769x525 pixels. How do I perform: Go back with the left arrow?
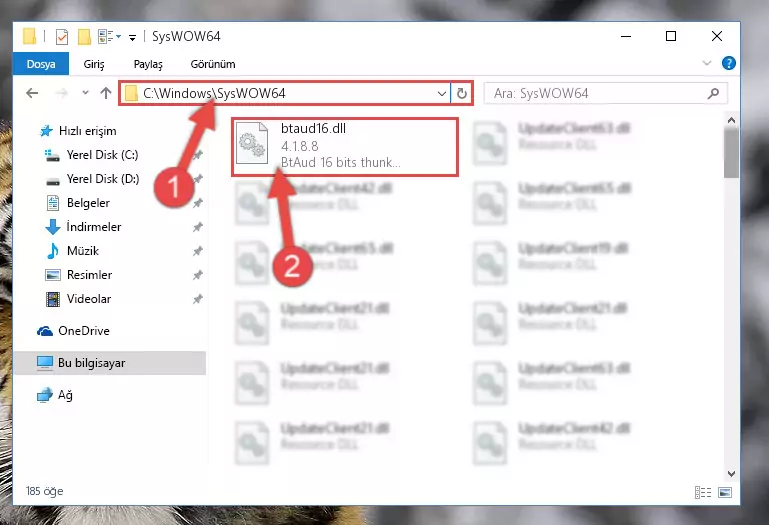pos(32,93)
